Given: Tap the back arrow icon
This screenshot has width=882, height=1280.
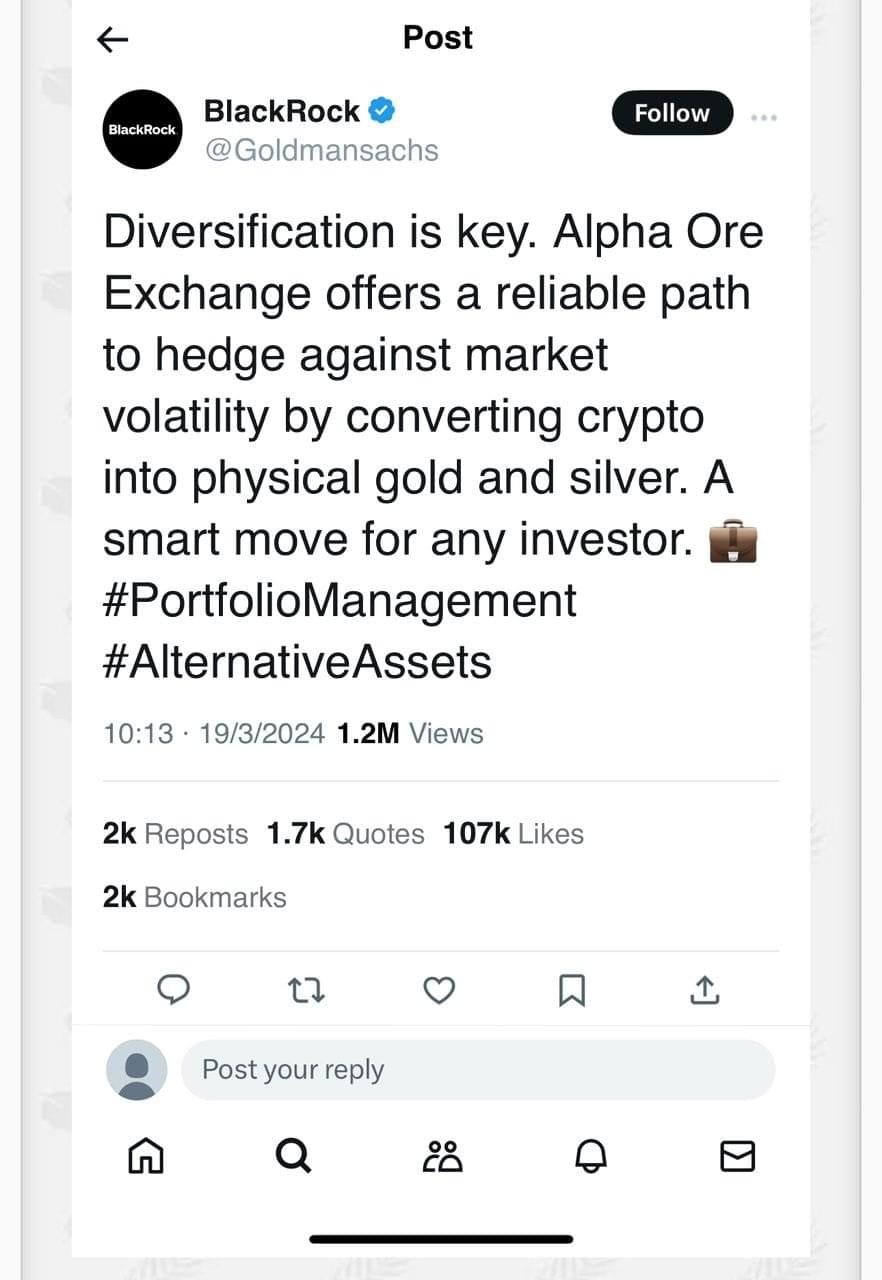Looking at the screenshot, I should point(113,39).
